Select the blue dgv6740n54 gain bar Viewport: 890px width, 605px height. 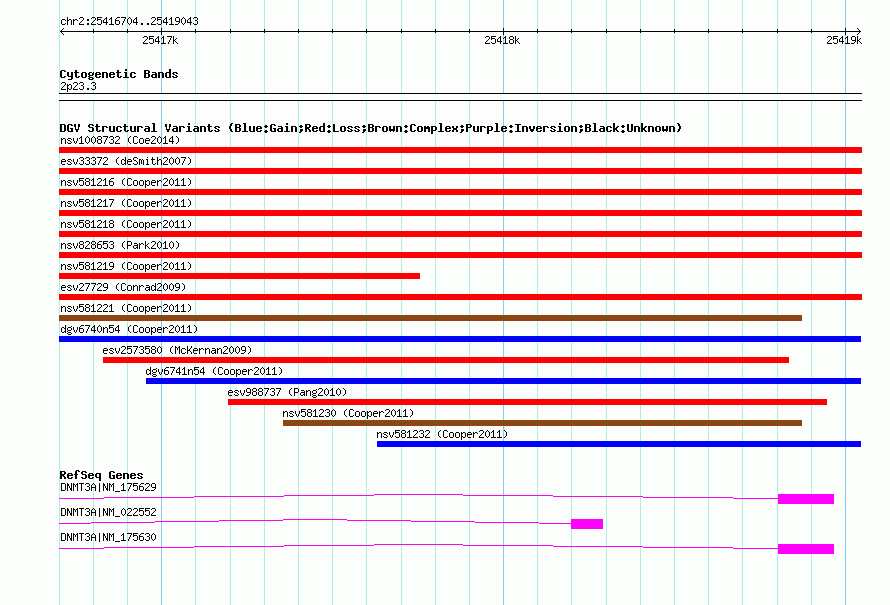point(460,339)
